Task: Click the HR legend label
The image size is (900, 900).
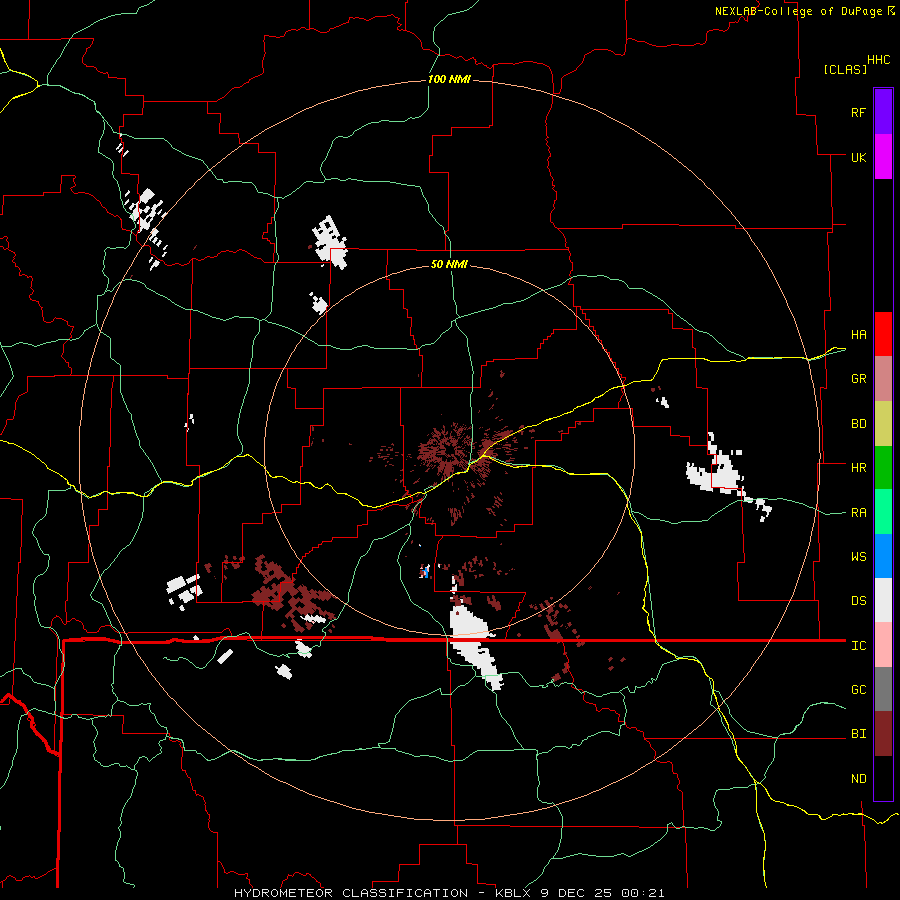Action: click(858, 468)
